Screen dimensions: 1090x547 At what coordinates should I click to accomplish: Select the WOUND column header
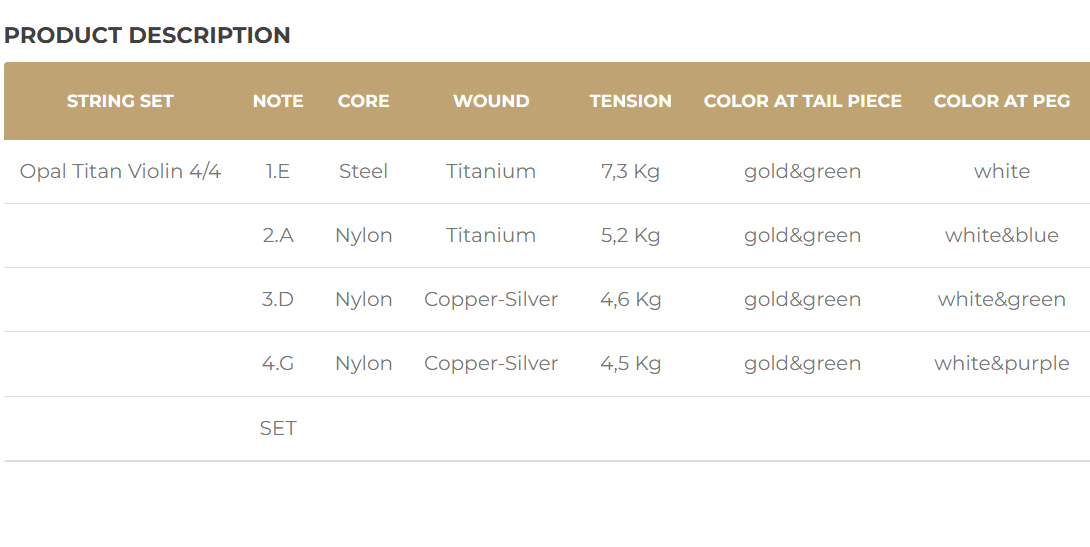pyautogui.click(x=491, y=101)
